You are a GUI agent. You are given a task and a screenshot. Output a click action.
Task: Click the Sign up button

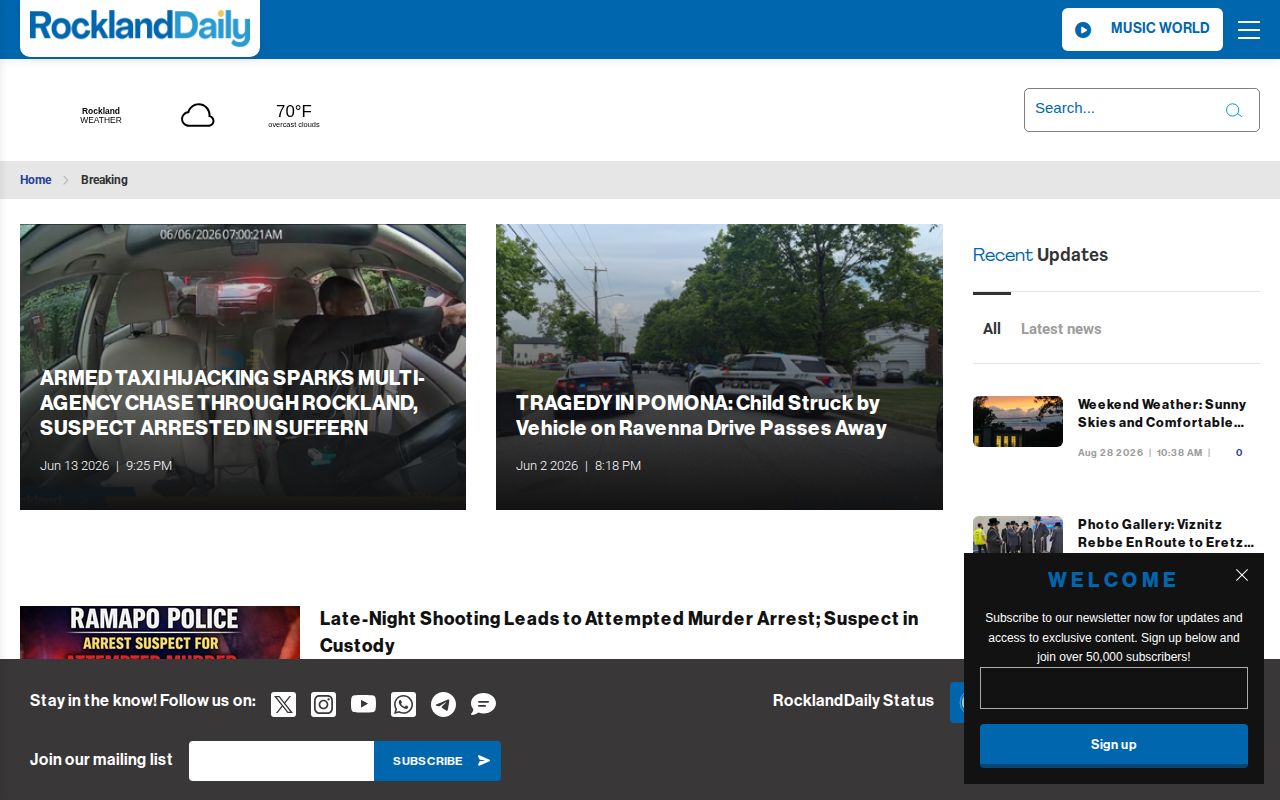(1114, 745)
